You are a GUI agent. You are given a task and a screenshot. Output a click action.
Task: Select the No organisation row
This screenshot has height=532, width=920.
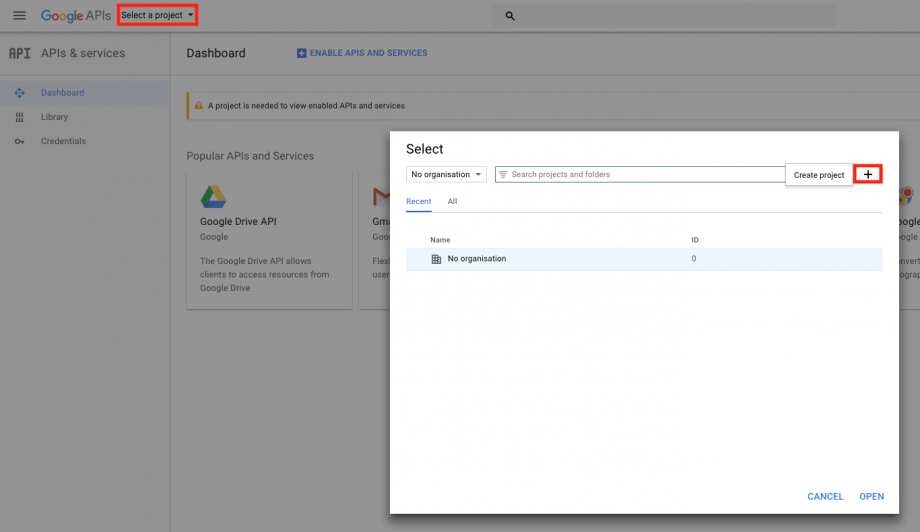[x=644, y=259]
